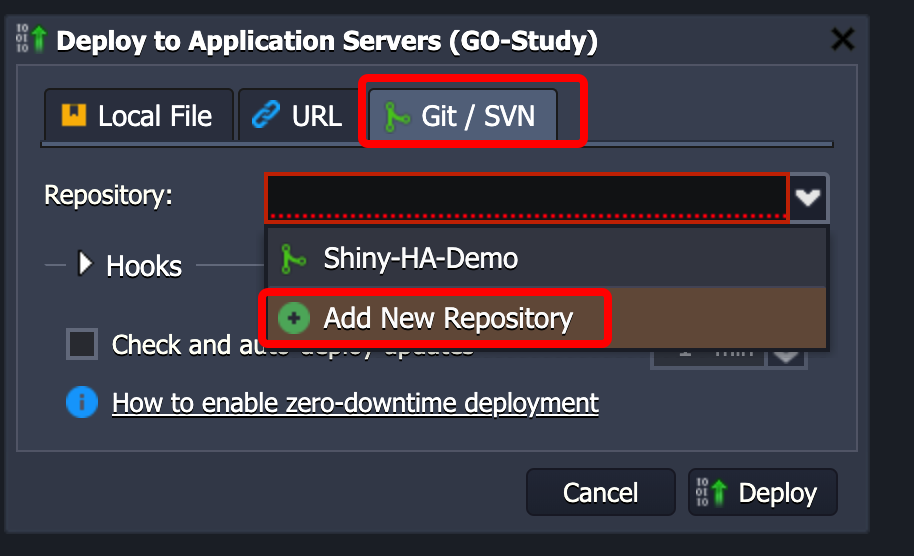Open the zero-downtime deployment link

coord(355,403)
